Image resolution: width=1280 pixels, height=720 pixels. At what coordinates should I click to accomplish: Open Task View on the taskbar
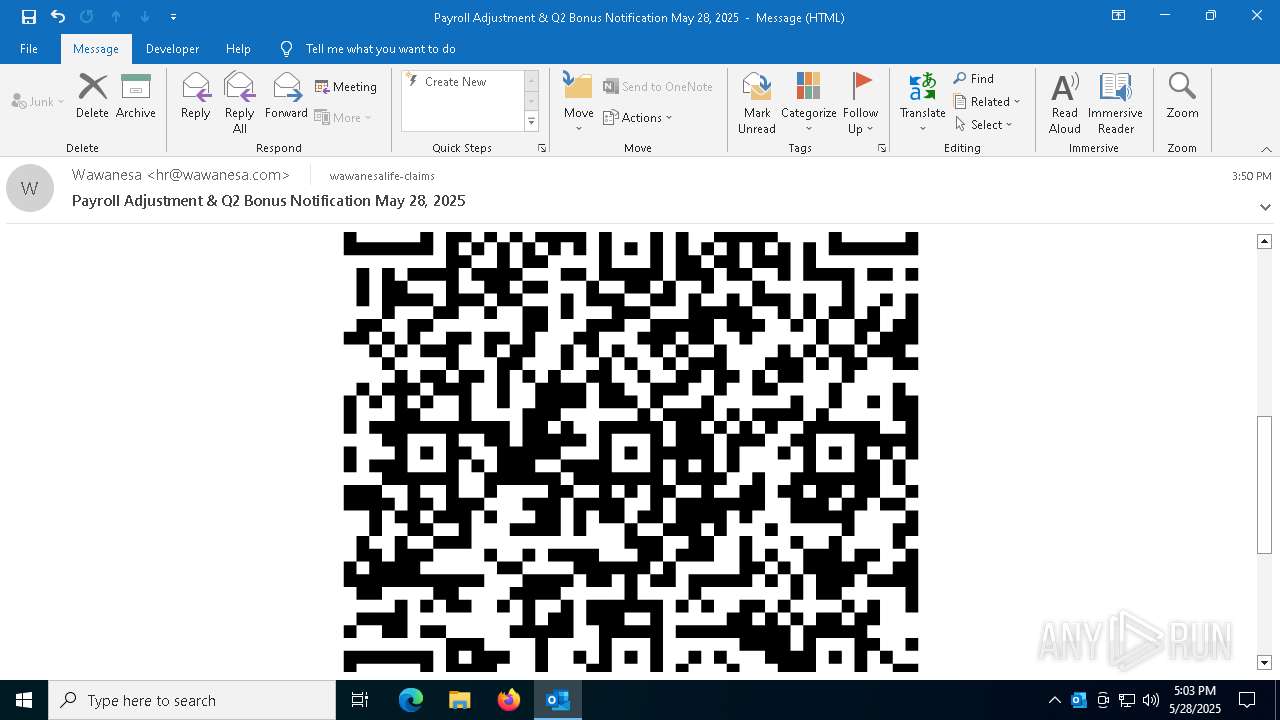pos(360,700)
